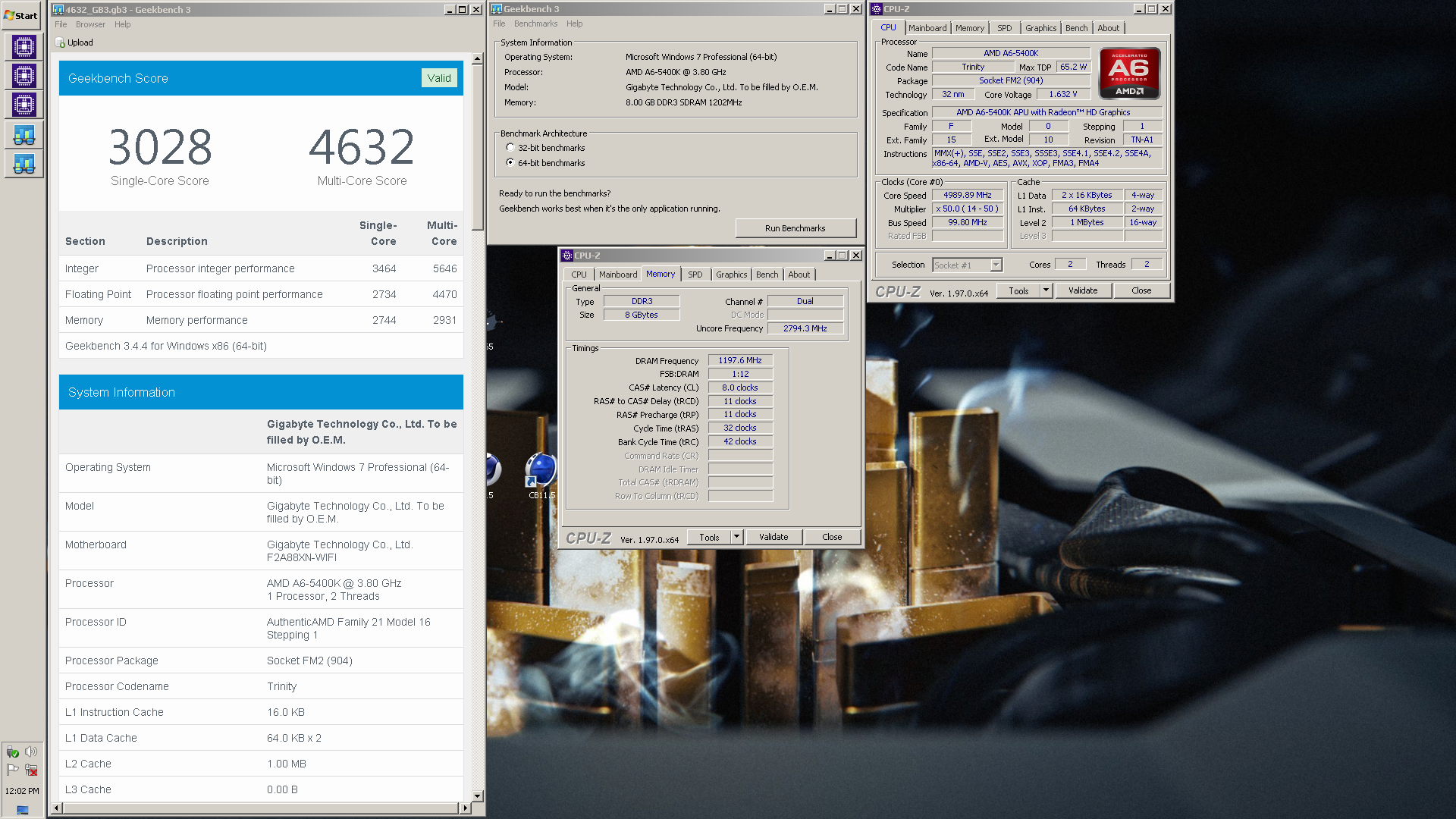Click the 12:02 PM system clock
The image size is (1456, 819).
click(x=22, y=791)
